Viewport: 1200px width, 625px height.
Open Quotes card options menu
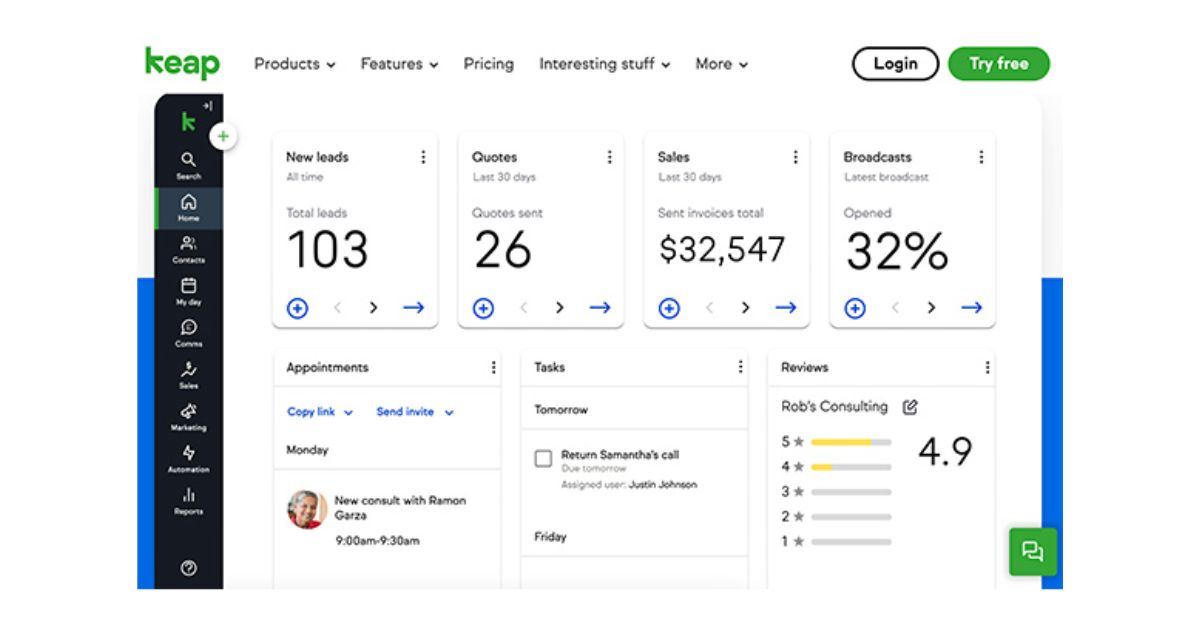(609, 157)
